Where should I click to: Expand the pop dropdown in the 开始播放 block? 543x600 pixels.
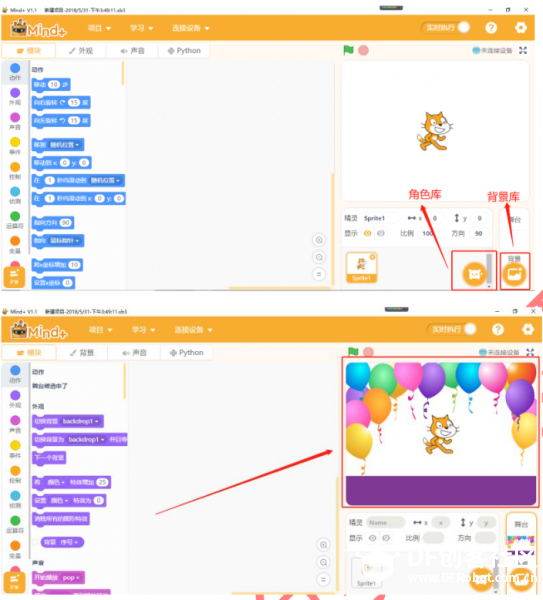pyautogui.click(x=71, y=577)
